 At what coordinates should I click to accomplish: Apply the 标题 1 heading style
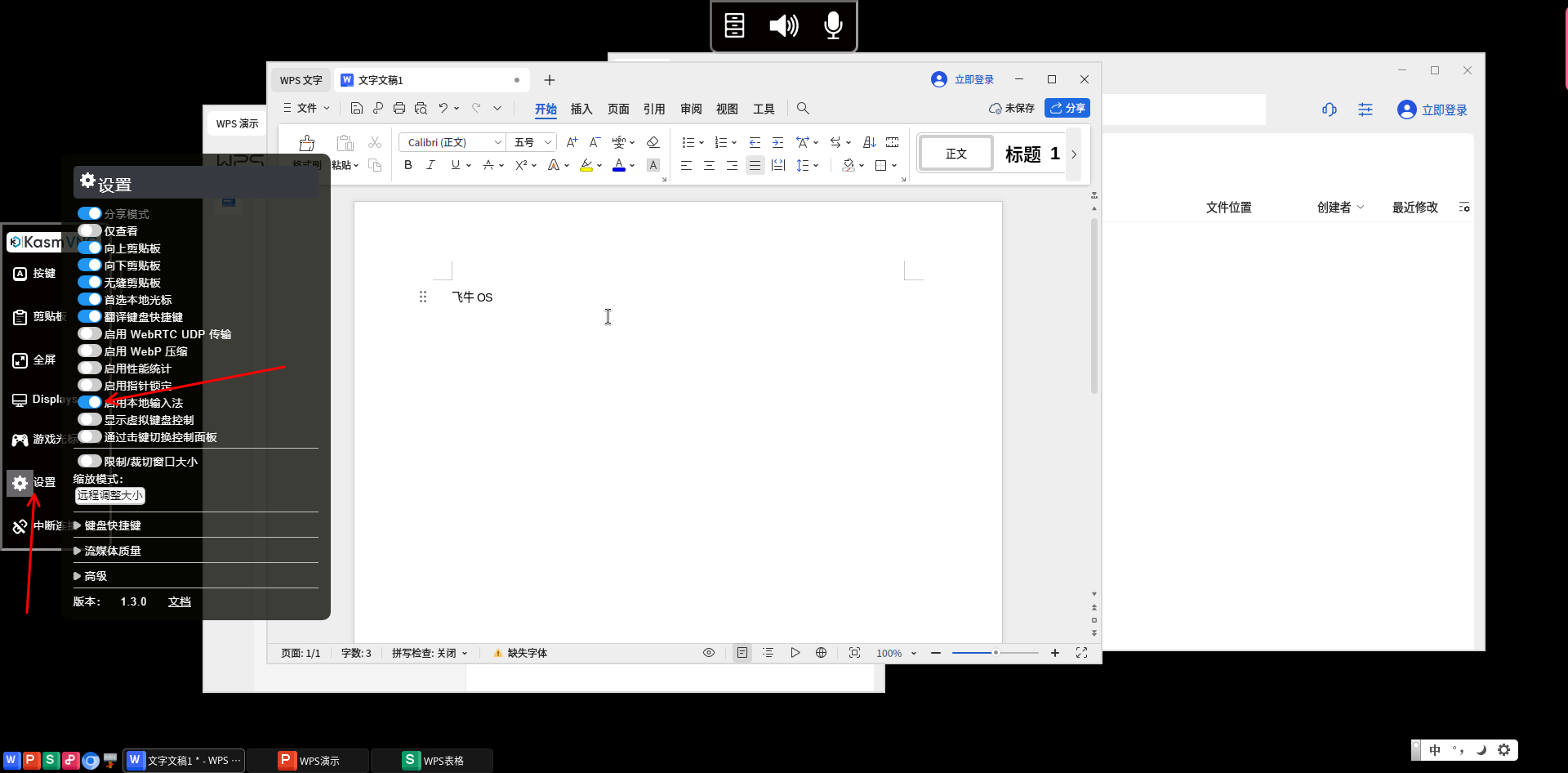tap(1032, 154)
